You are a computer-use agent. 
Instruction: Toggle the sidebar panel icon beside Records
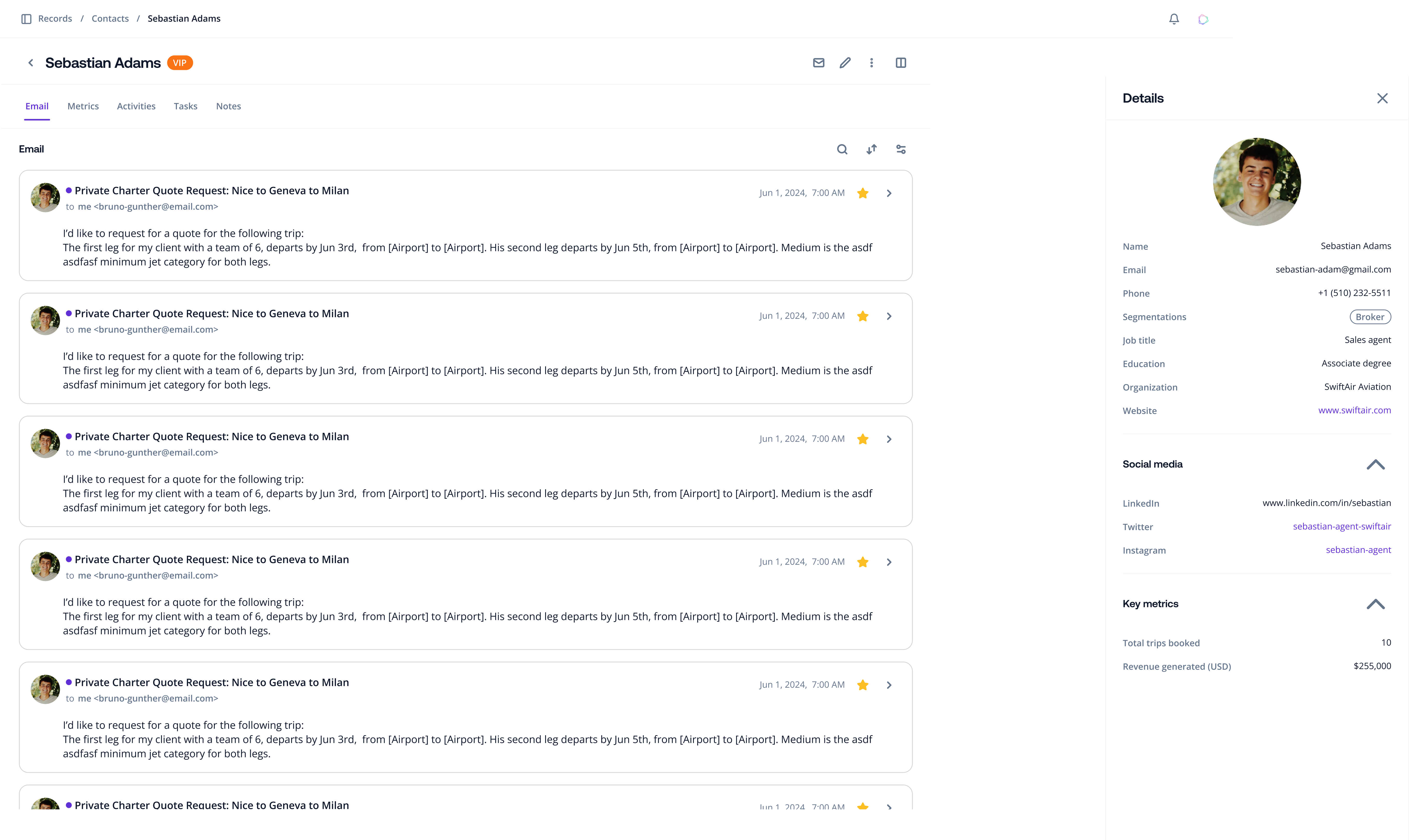26,19
